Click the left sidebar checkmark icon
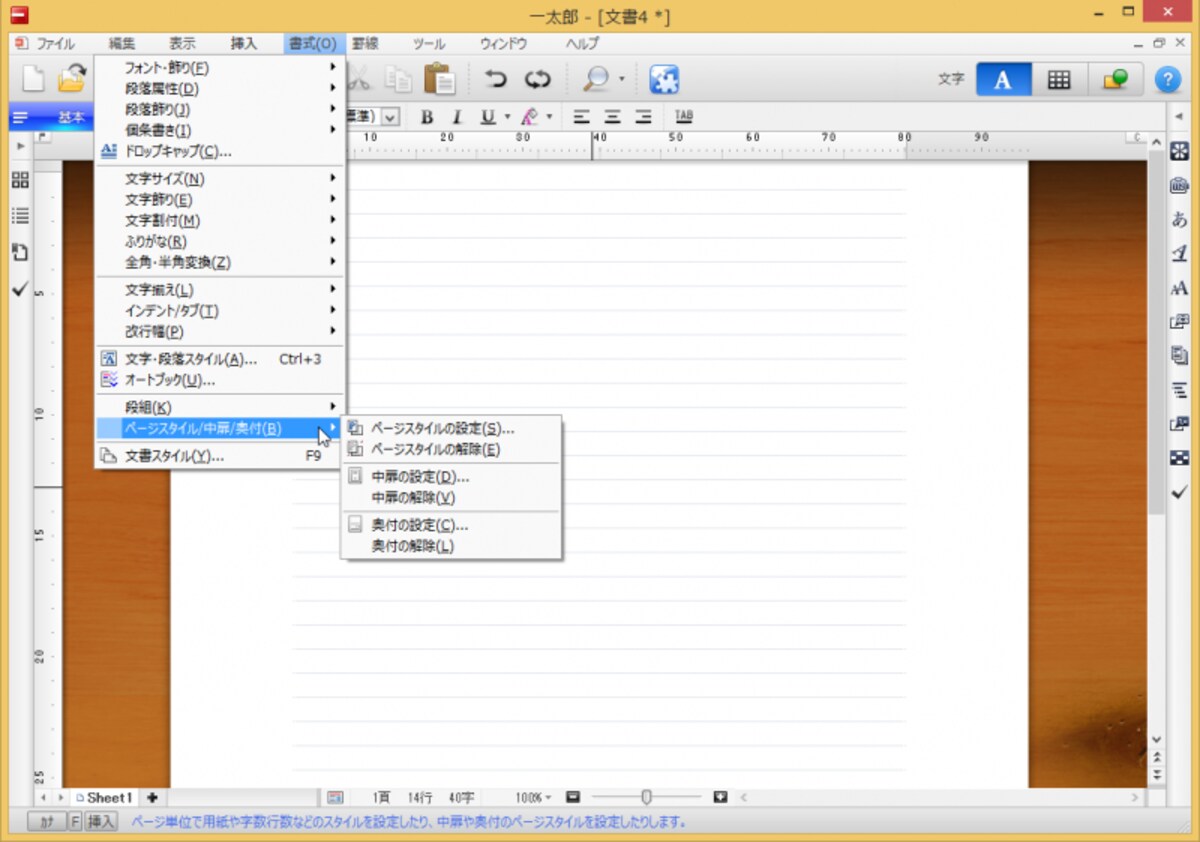 (x=20, y=288)
